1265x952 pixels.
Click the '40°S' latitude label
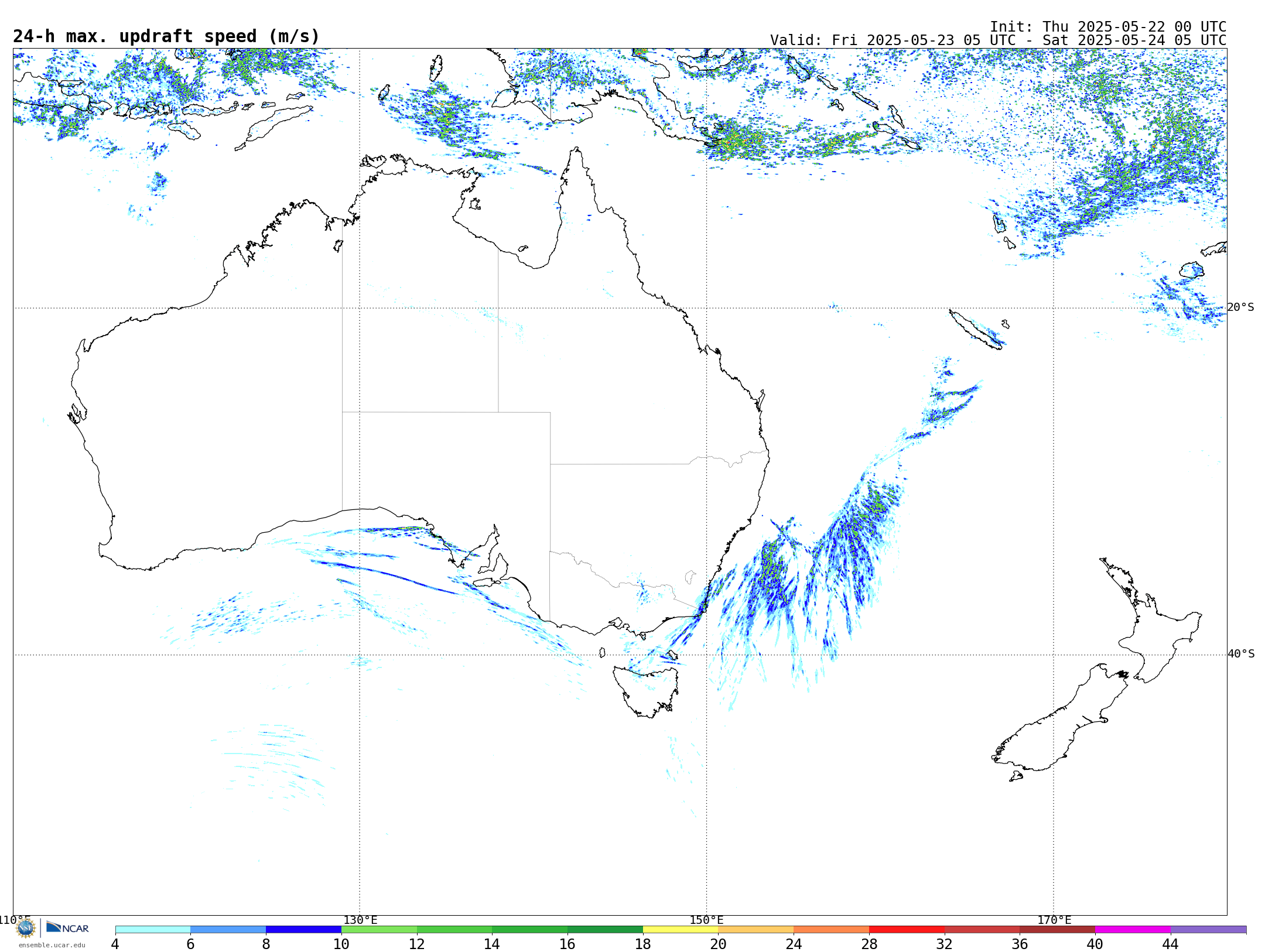1241,654
